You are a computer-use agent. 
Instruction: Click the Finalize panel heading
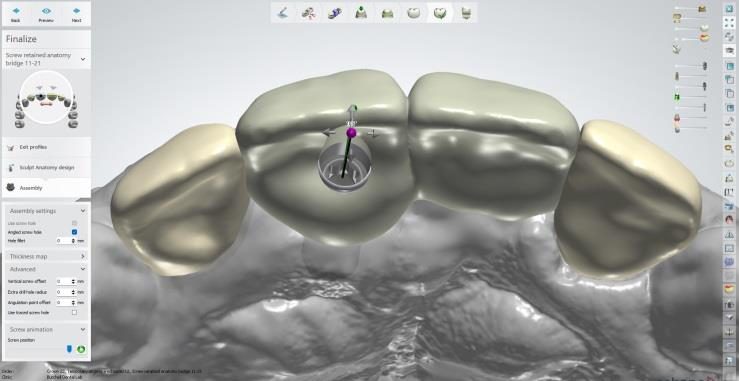(21, 39)
